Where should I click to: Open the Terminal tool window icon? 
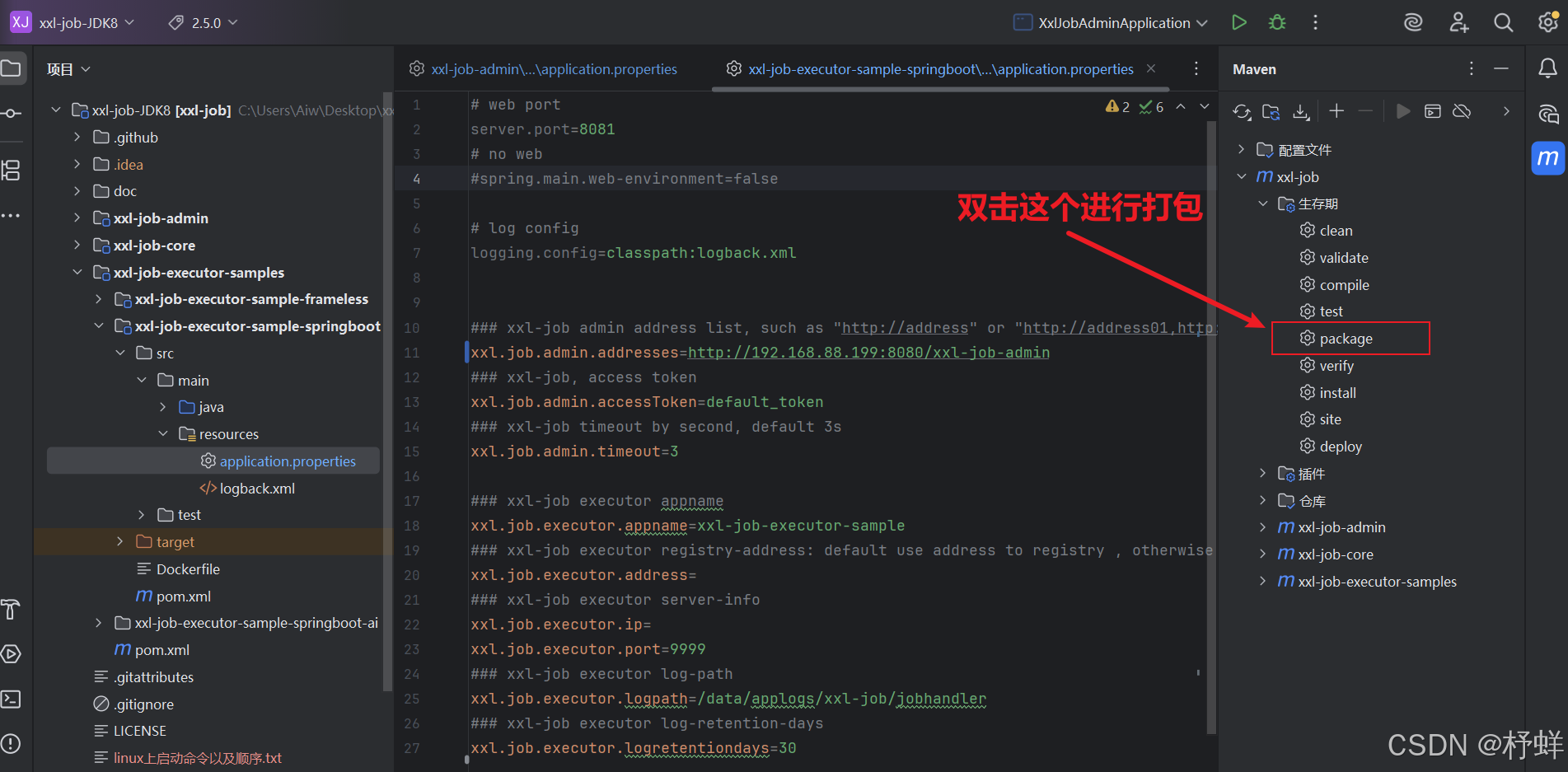coord(12,699)
